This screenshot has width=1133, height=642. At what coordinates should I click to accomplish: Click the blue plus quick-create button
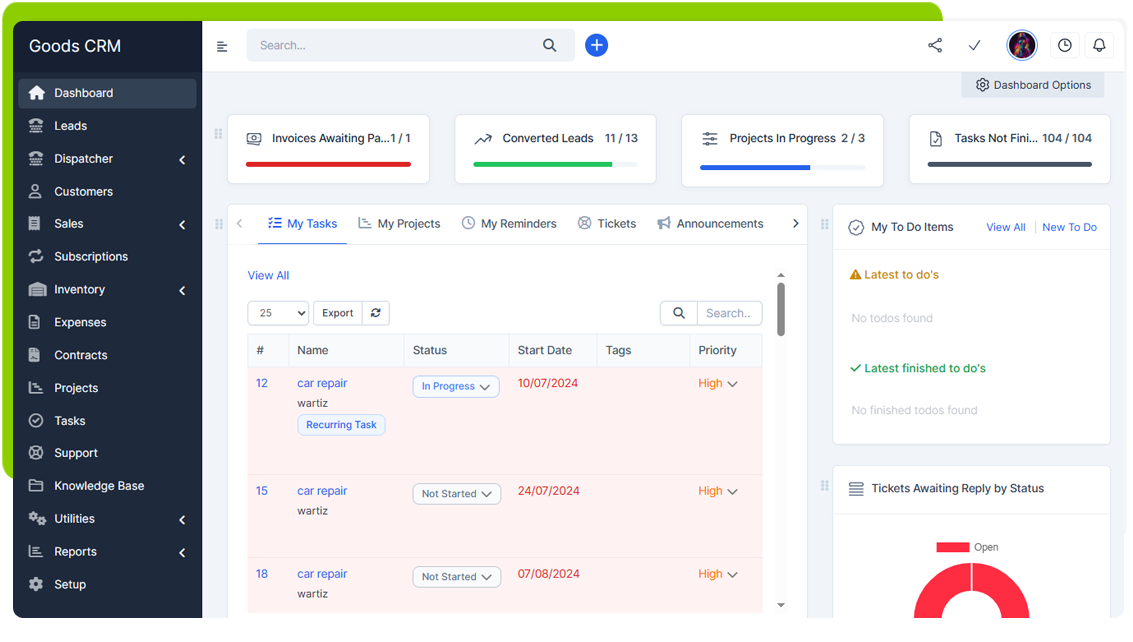tap(596, 46)
